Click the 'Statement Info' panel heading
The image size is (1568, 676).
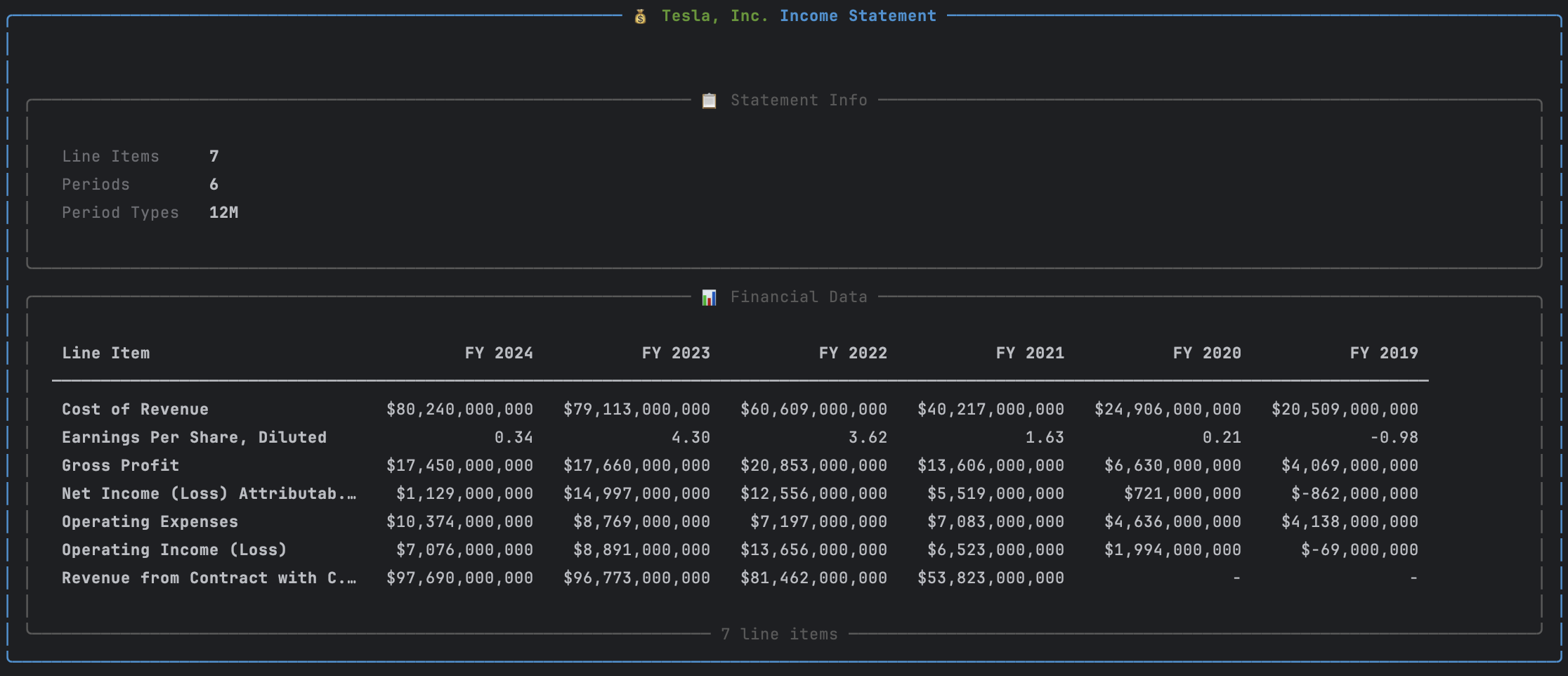799,100
